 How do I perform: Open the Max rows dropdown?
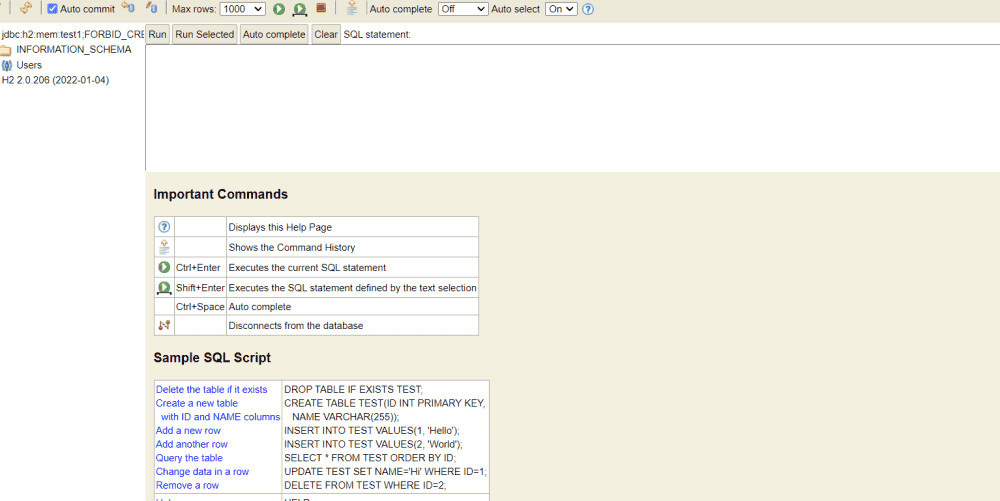[x=242, y=9]
